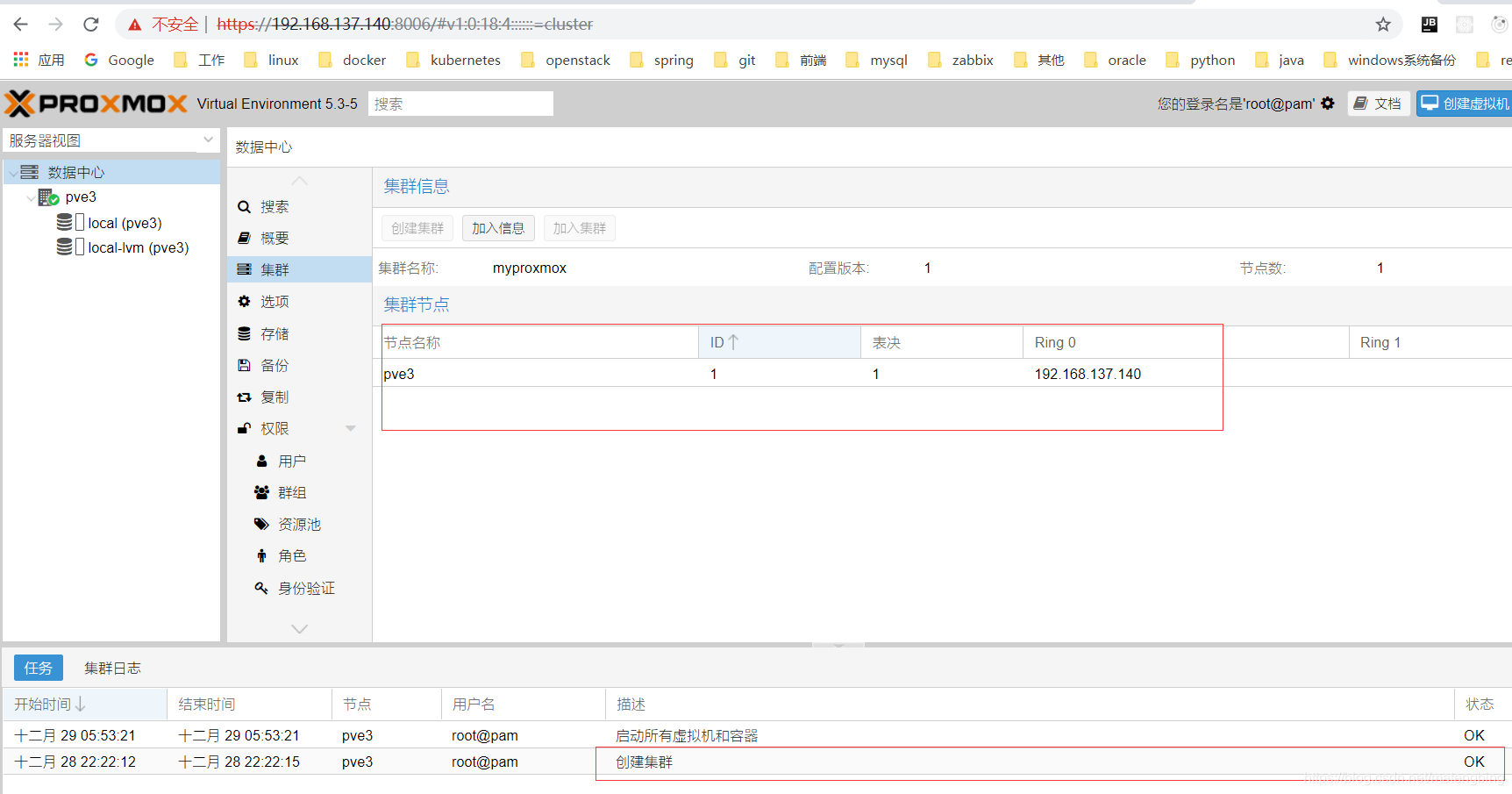This screenshot has height=794, width=1512.
Task: Open the python bookmark folder
Action: click(1201, 60)
